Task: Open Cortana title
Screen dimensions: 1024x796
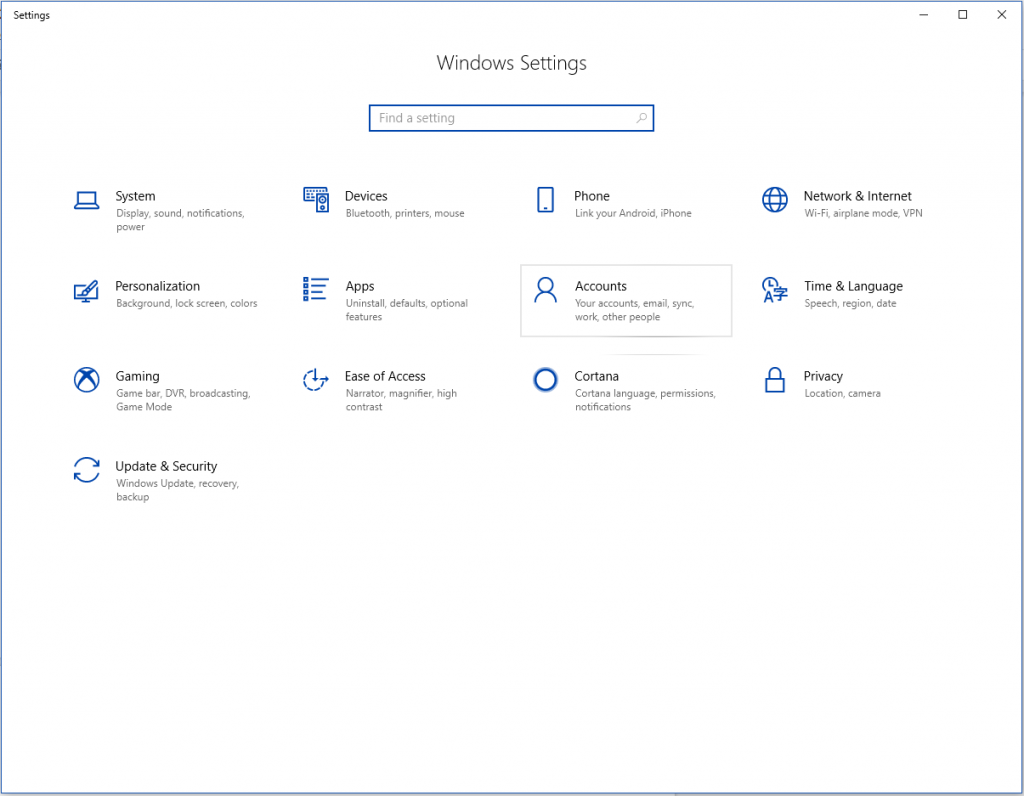Action: [596, 376]
